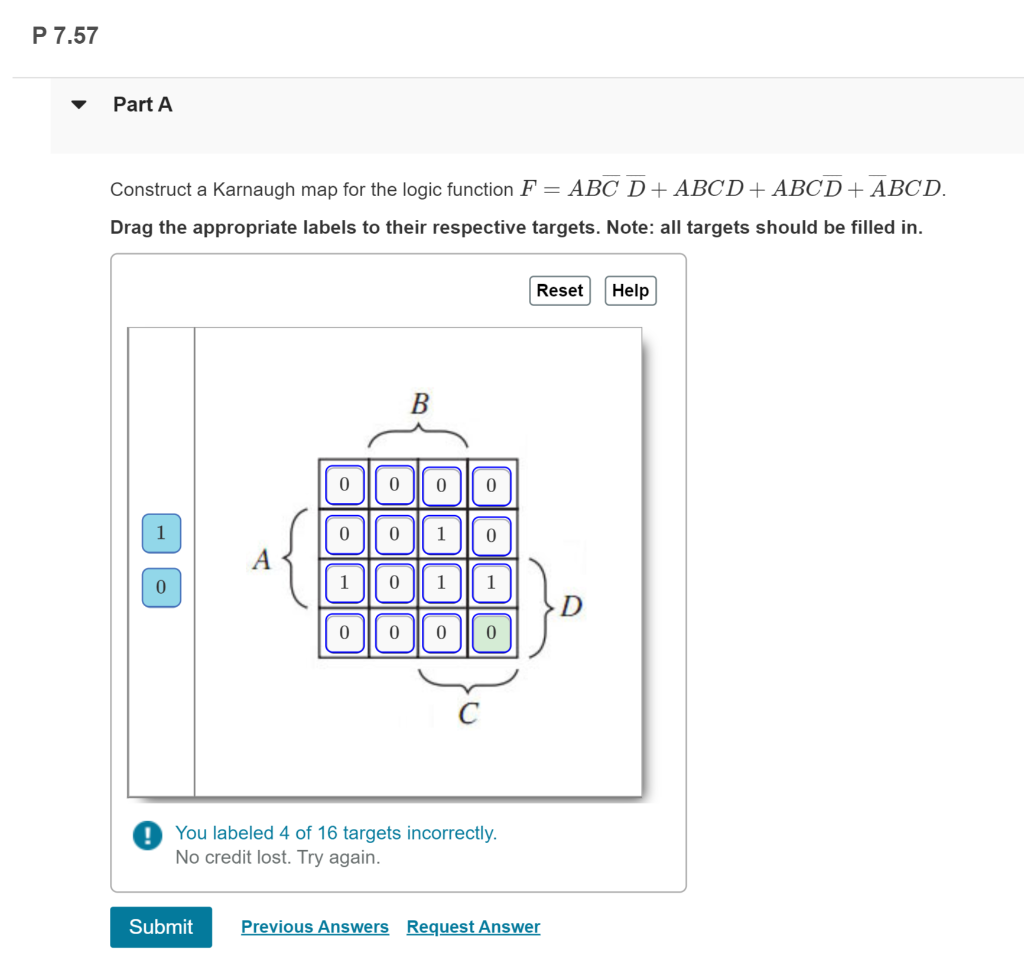Click the green-highlighted cell in the K-map
The width and height of the screenshot is (1024, 979).
click(x=490, y=632)
